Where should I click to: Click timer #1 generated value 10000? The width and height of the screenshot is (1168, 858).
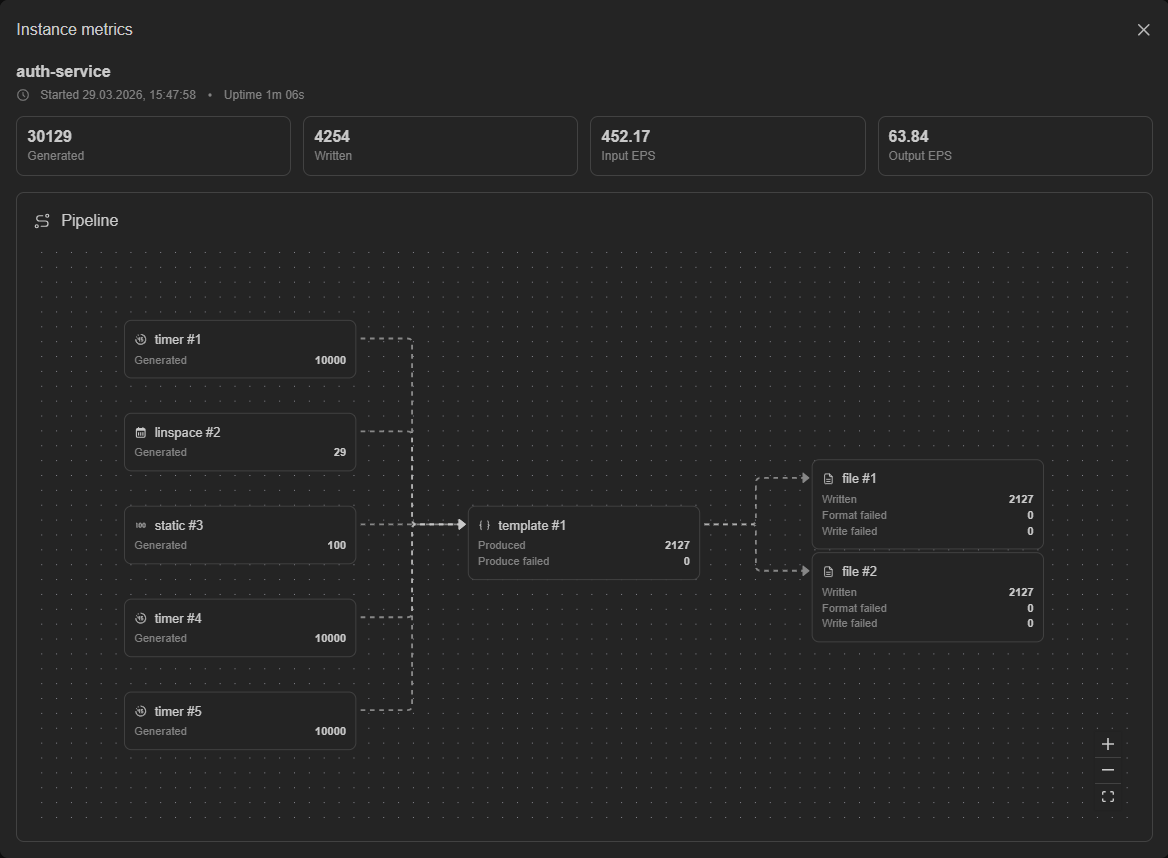(x=330, y=360)
